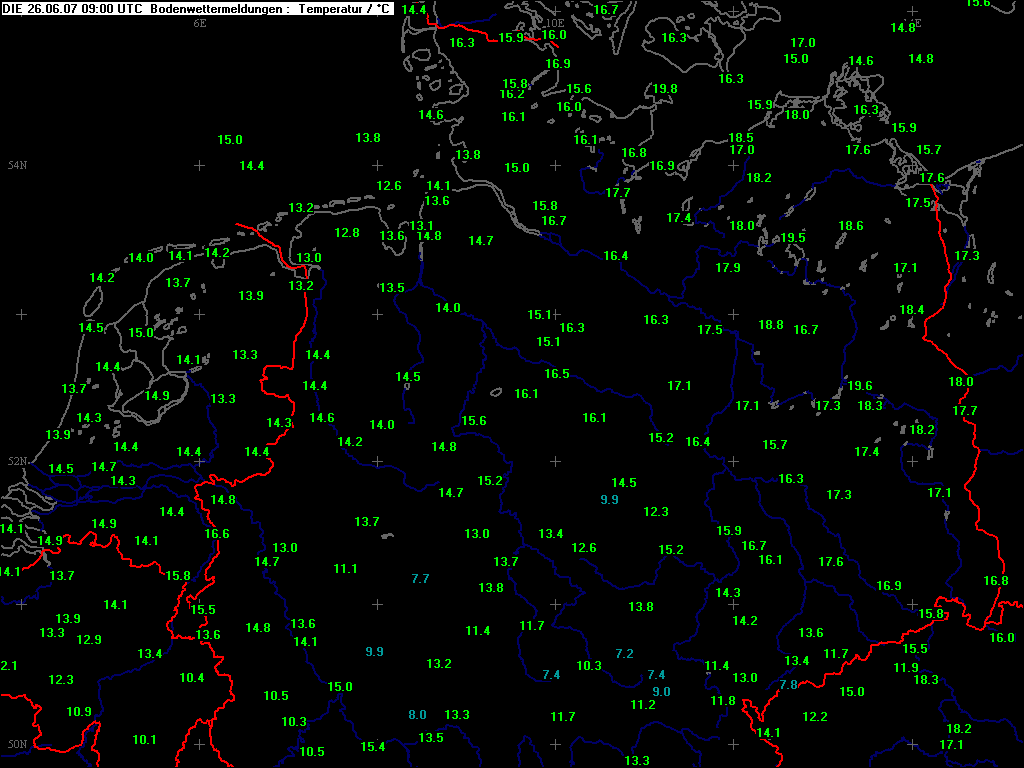Select the 19.8 temperature reading

(x=665, y=89)
